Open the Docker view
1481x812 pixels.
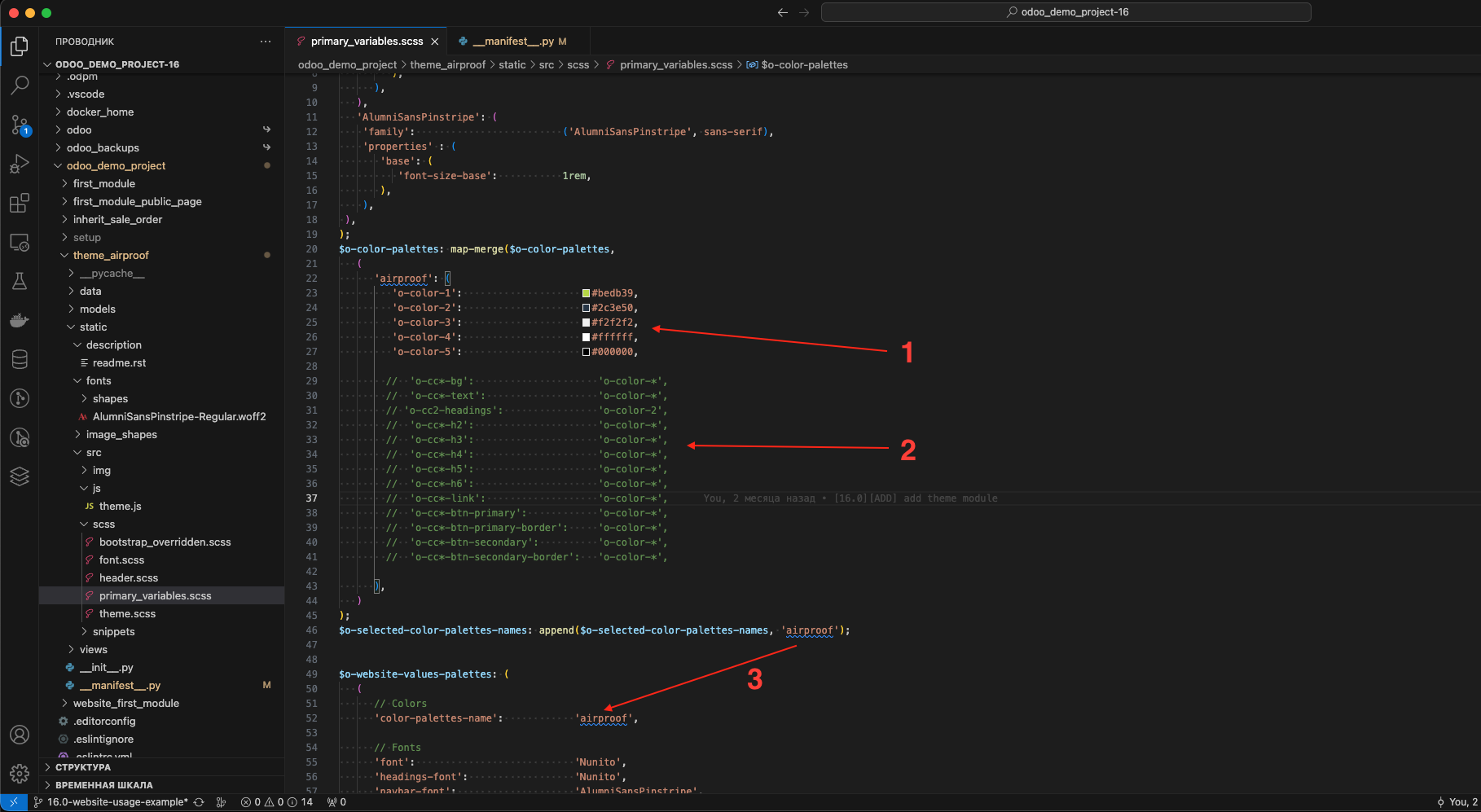click(x=20, y=320)
